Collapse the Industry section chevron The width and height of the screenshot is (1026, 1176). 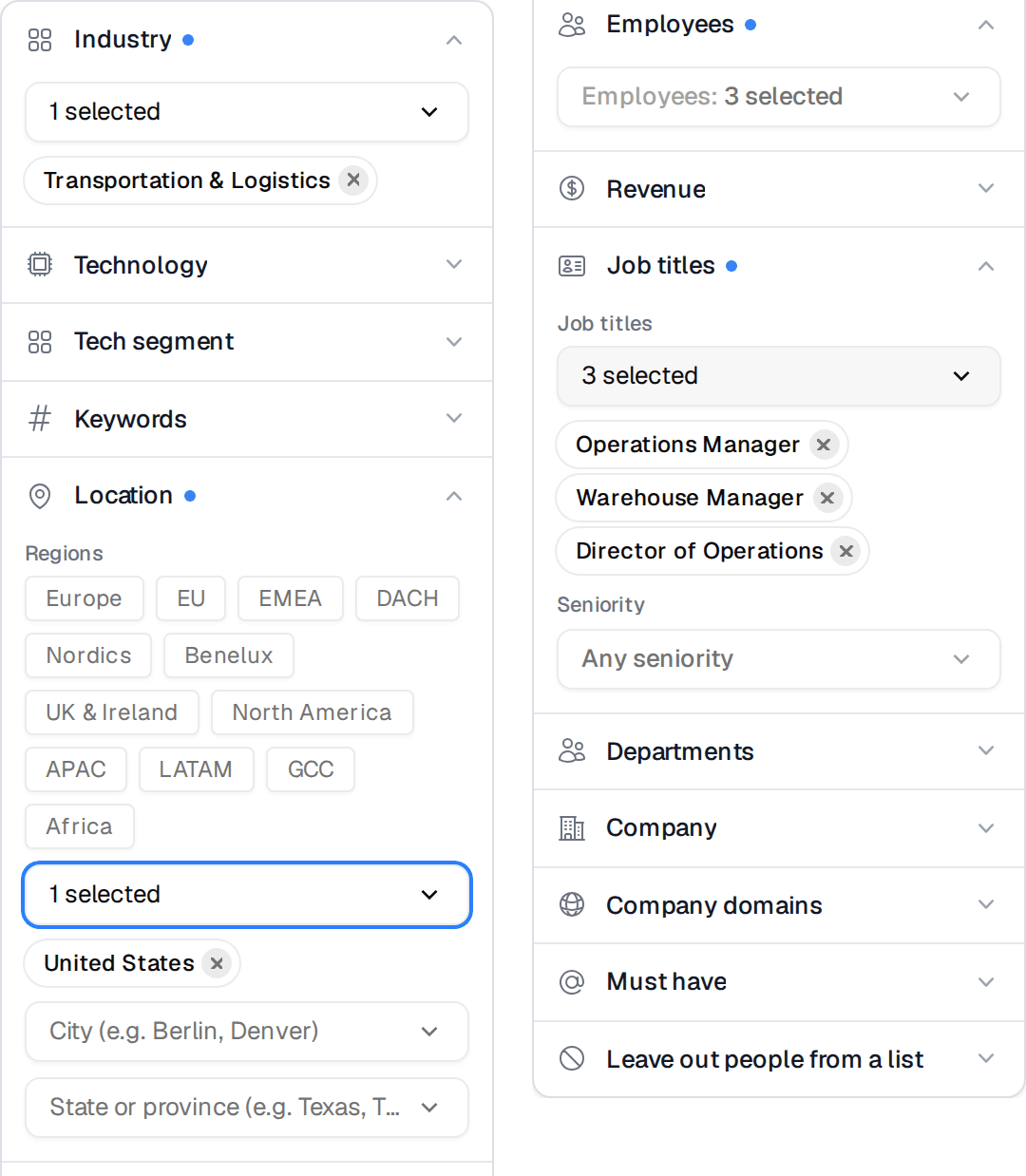pos(454,40)
